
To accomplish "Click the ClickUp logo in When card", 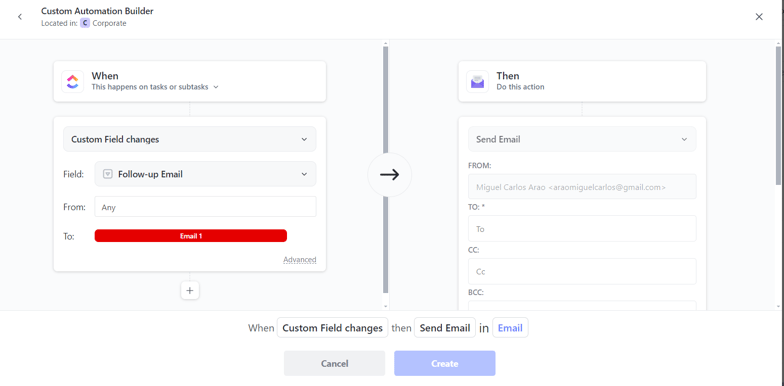I will pos(72,82).
